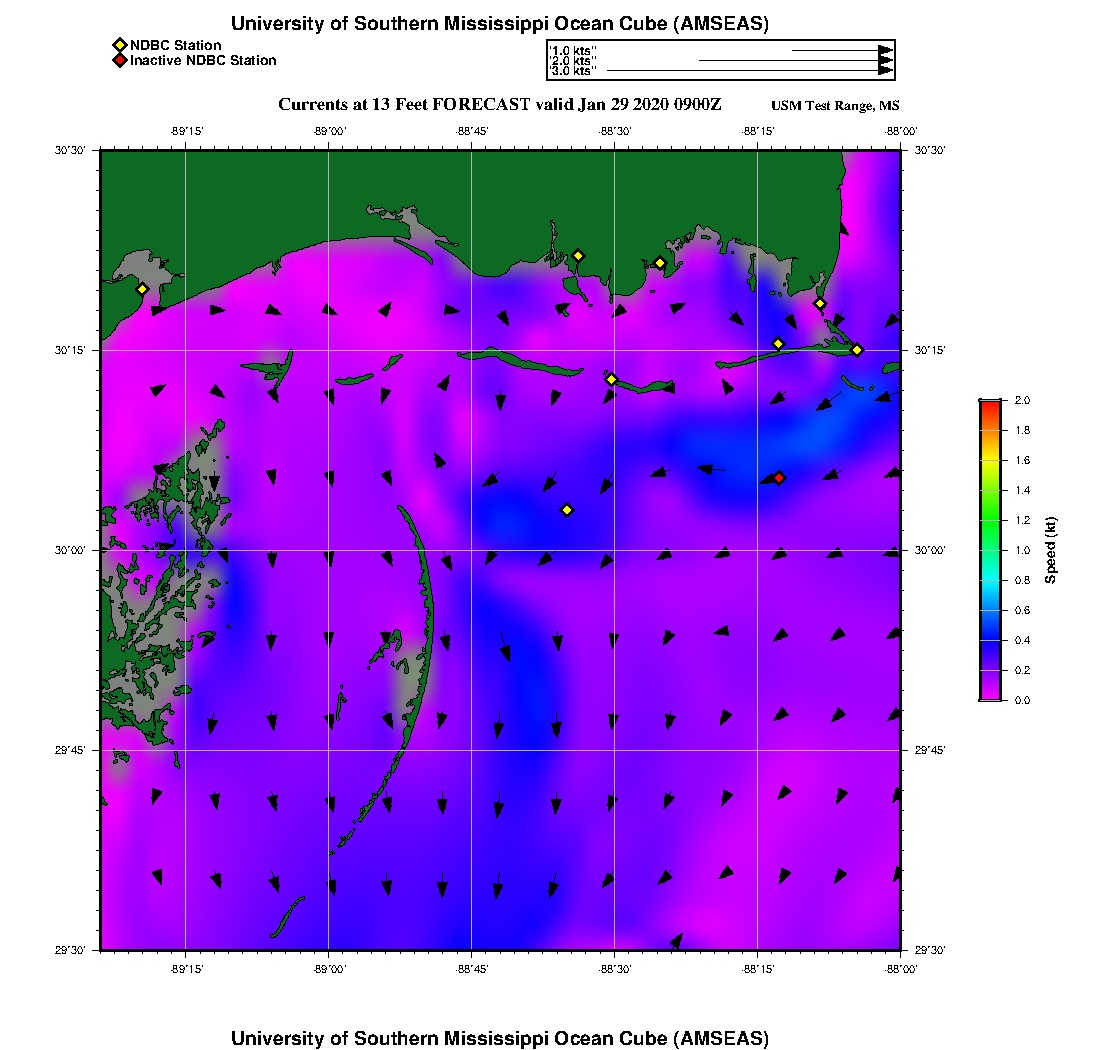Click the red top of the speed color bar
Screen dimensions: 1100x1050
989,404
